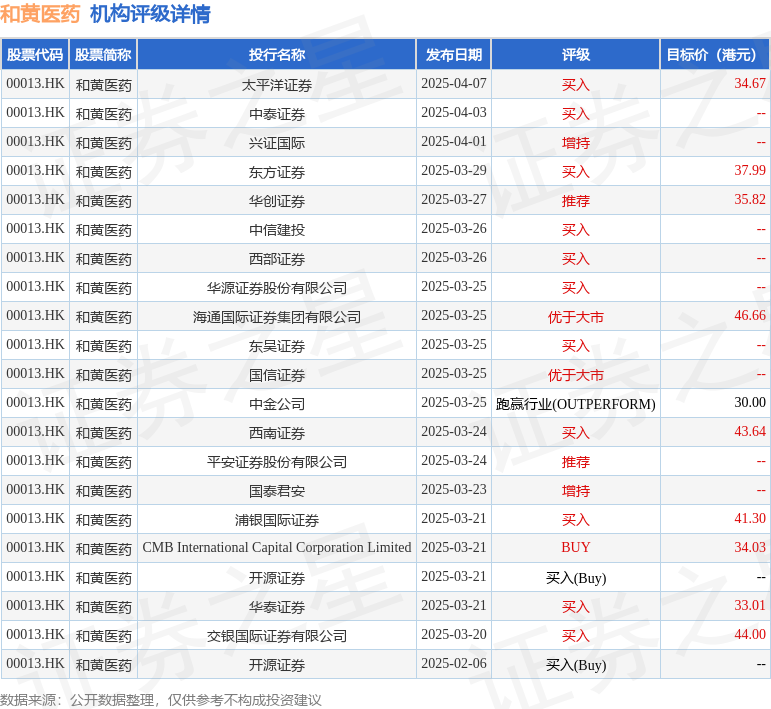Viewport: 771px width, 709px height.
Task: Click 开源证券 in the 2025-02-06 row
Action: (277, 665)
